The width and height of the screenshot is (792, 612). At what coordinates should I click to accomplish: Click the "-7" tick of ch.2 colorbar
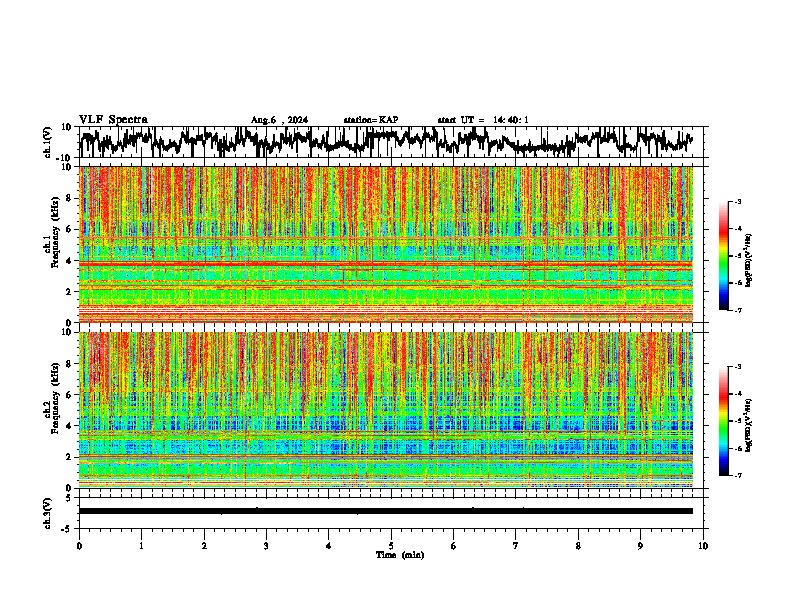(x=738, y=475)
